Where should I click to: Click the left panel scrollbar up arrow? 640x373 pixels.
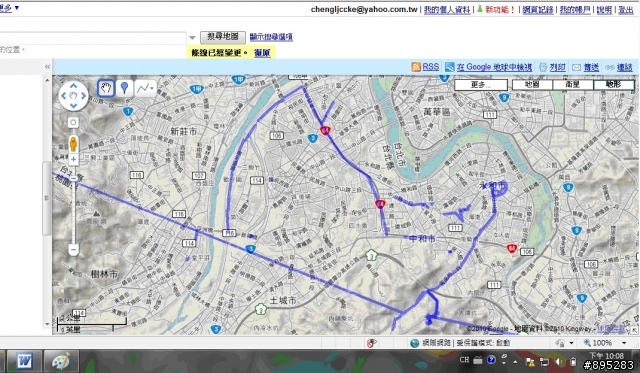coord(47,80)
